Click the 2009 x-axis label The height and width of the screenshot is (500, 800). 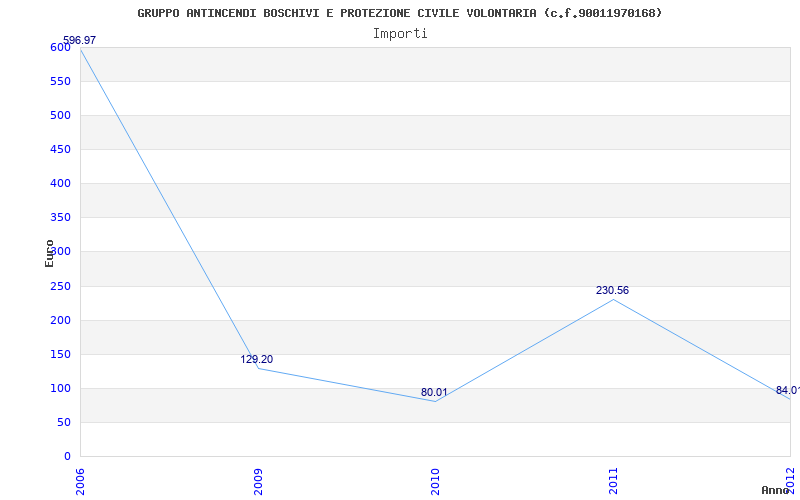click(x=258, y=482)
